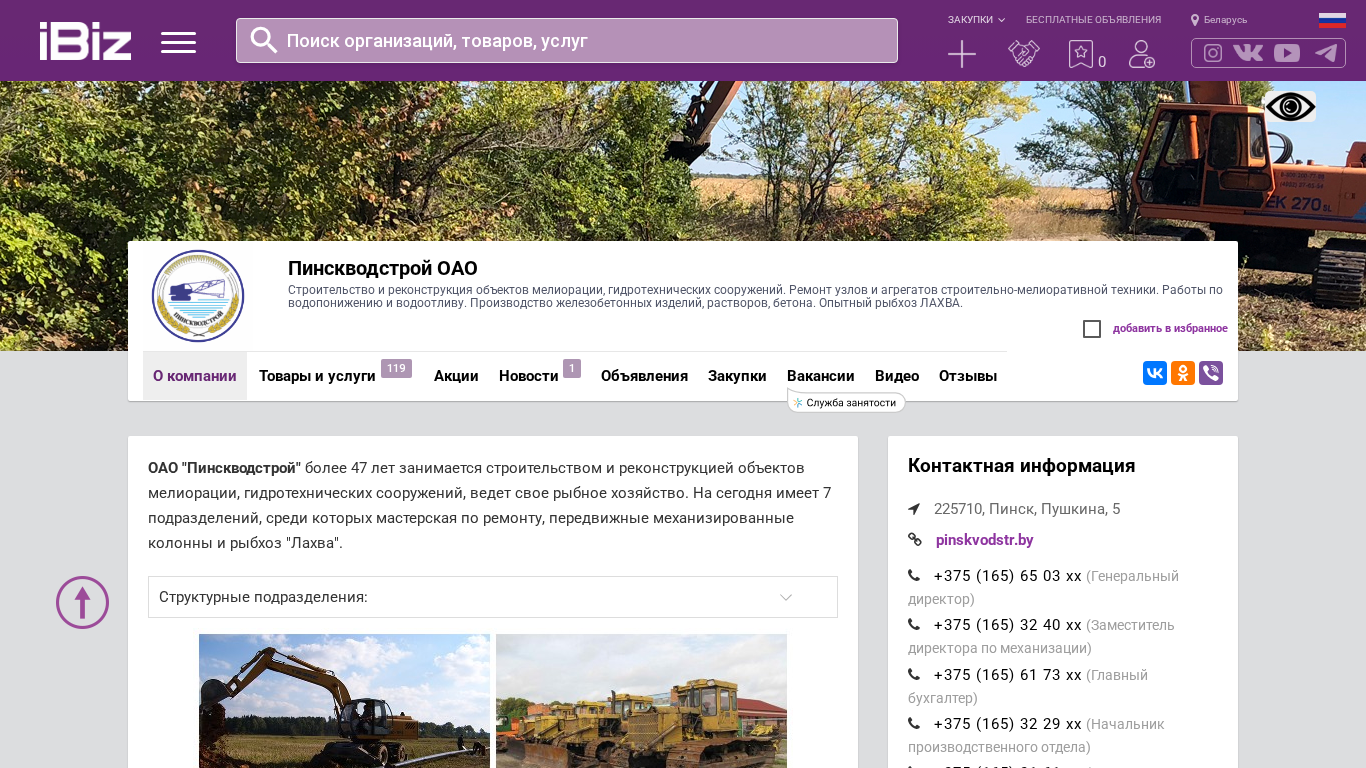The image size is (1366, 768).
Task: Click the plus add icon in header
Action: 961,54
